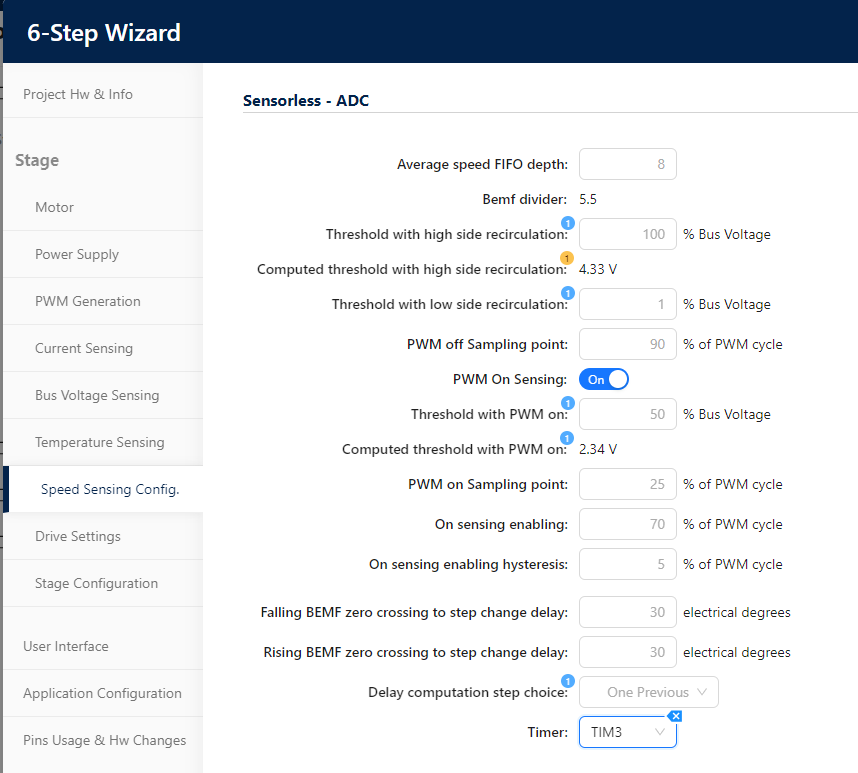Image resolution: width=858 pixels, height=773 pixels.
Task: Open the Delay computation step choice dropdown
Action: [648, 691]
